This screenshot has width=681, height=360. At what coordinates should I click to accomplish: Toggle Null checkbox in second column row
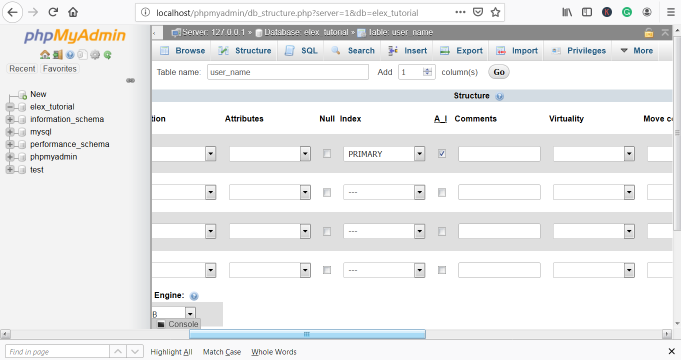tap(327, 192)
